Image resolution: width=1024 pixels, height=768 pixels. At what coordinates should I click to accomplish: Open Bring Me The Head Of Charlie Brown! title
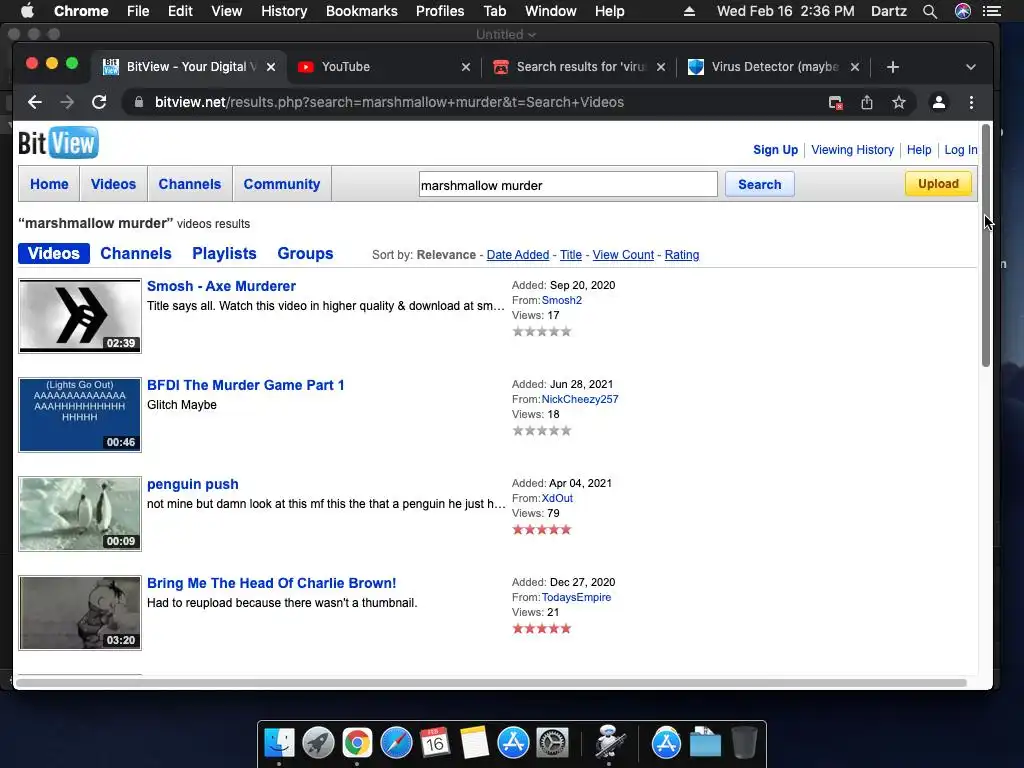272,583
